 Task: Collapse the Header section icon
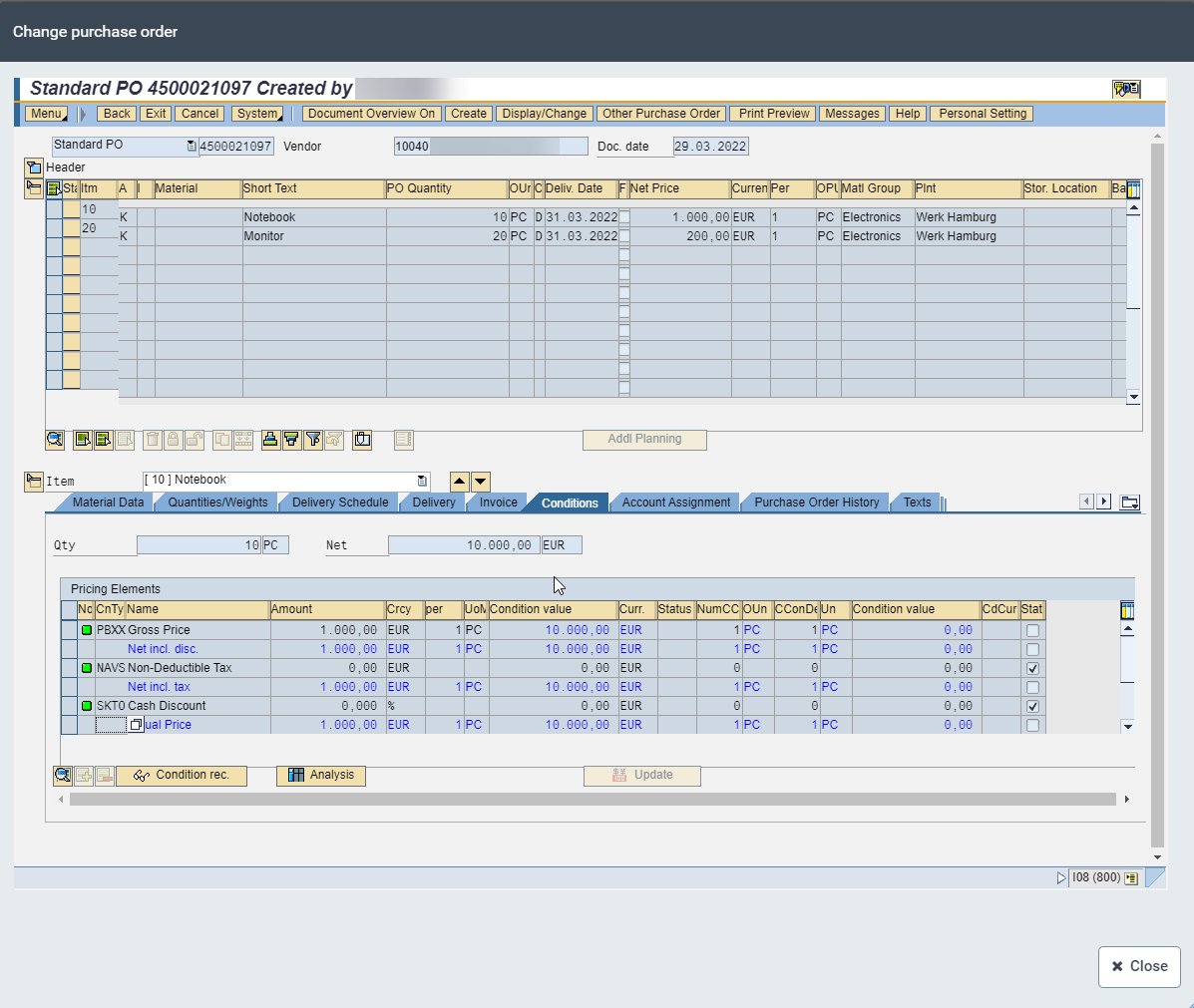(x=34, y=168)
